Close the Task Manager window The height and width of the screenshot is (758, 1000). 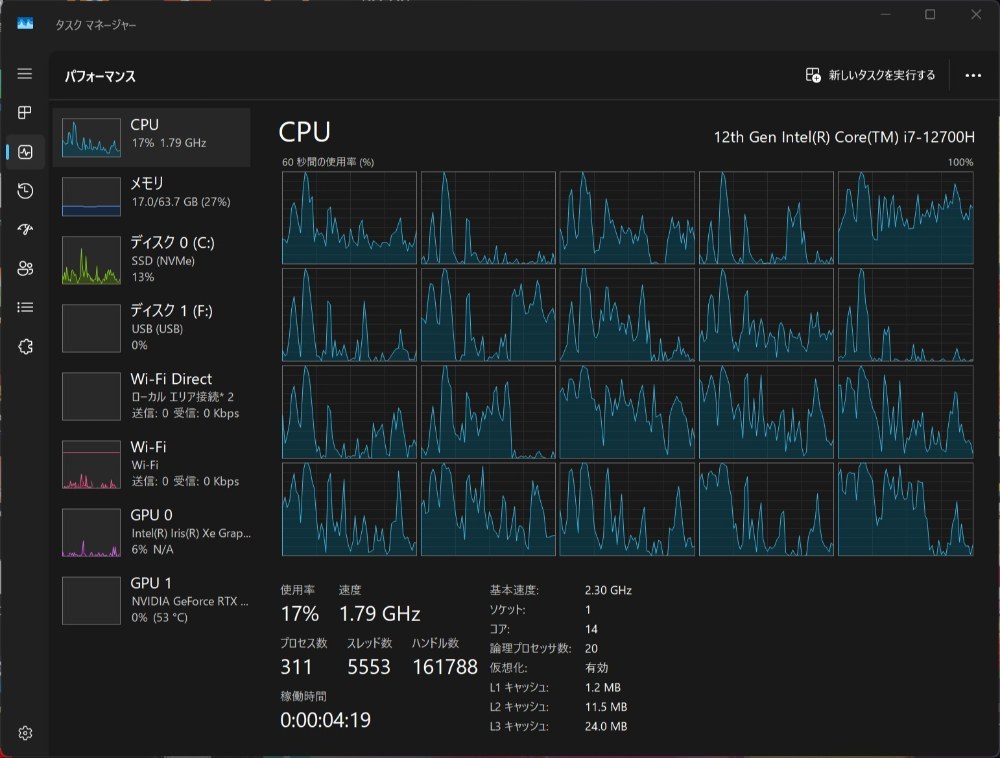[x=976, y=14]
